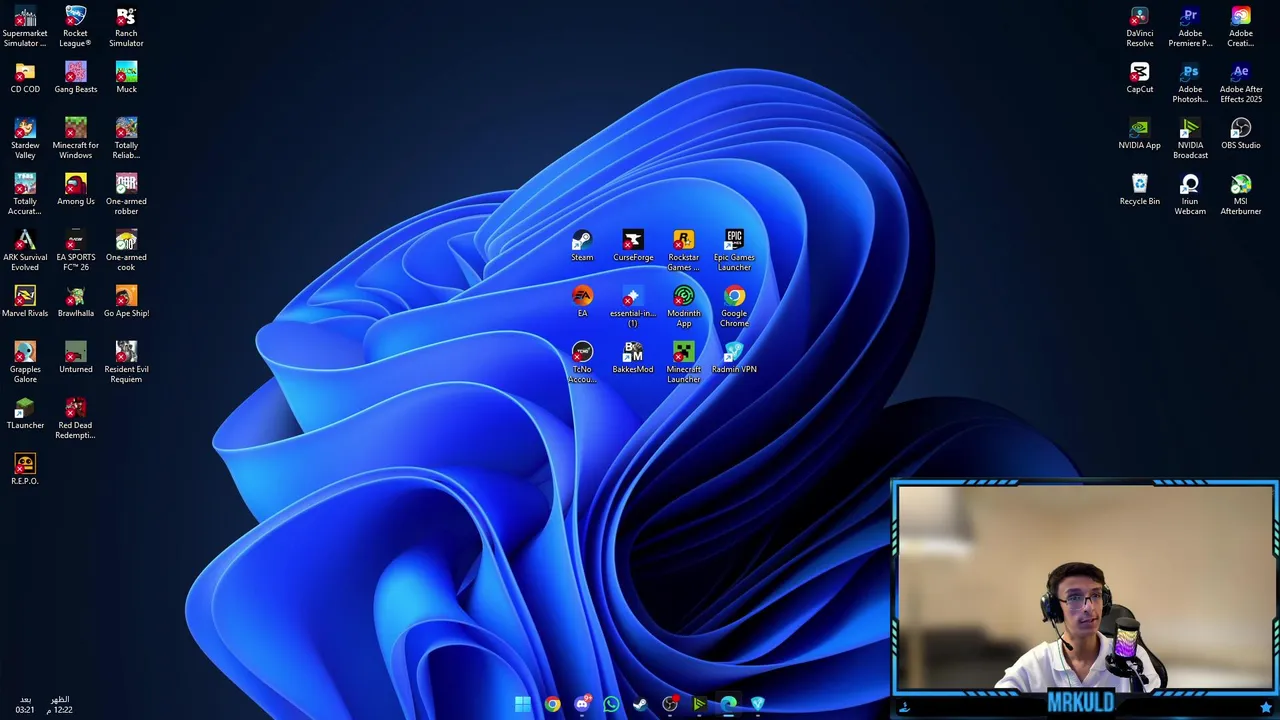The width and height of the screenshot is (1280, 720).
Task: Select the Adobe Premiere Pro icon
Action: 1190,27
